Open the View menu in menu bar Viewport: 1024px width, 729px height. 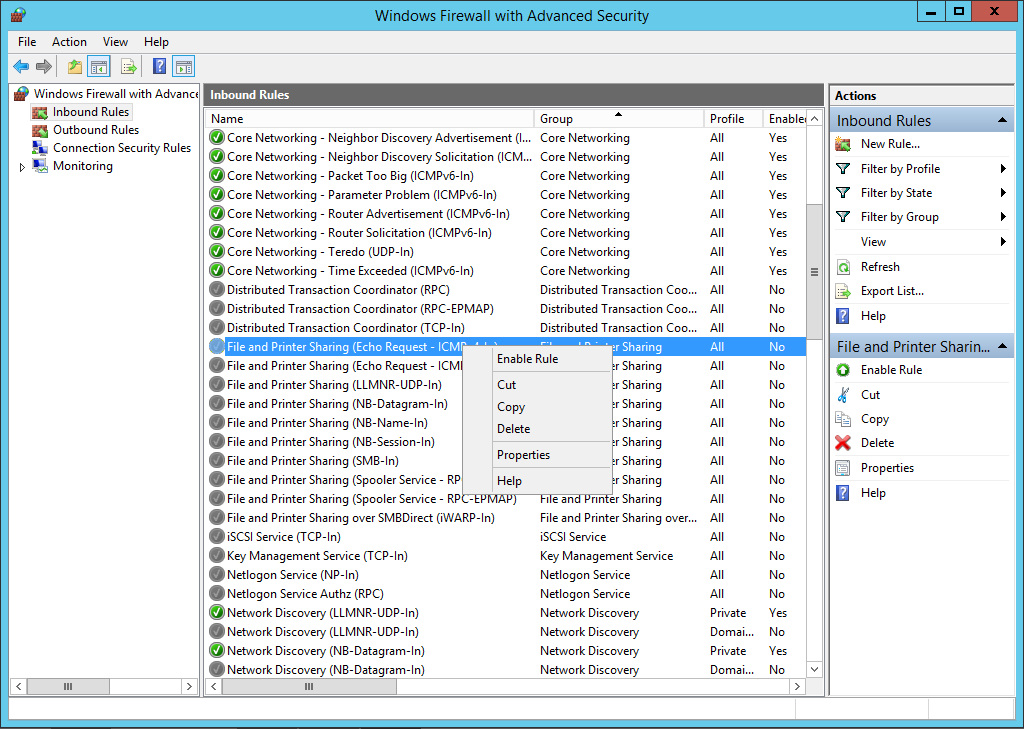pos(115,42)
